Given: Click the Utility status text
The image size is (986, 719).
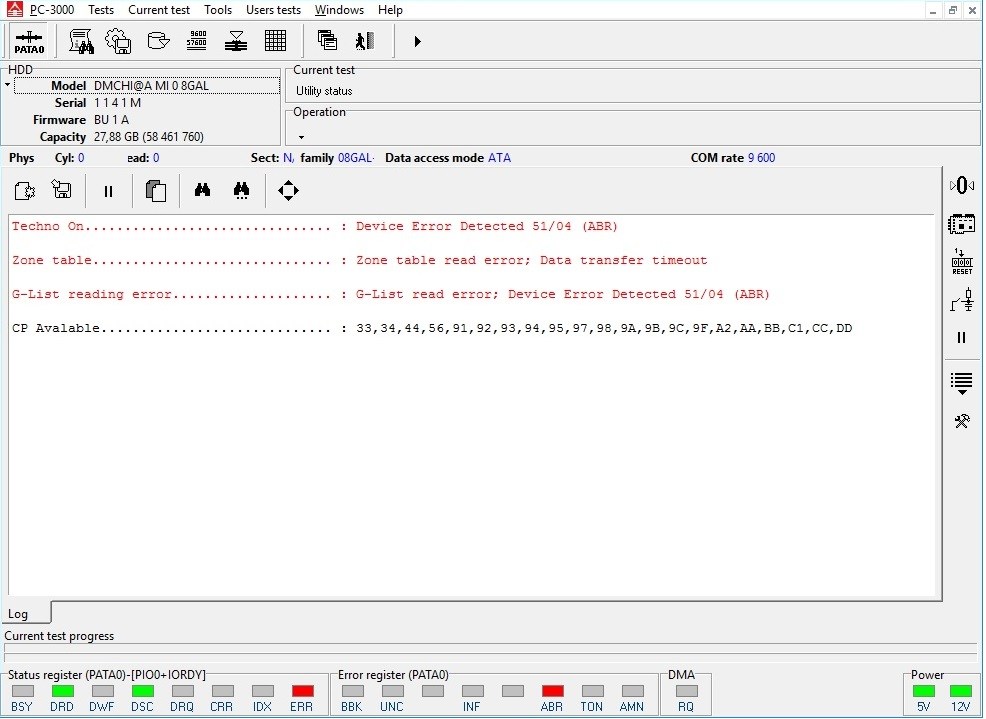Looking at the screenshot, I should pyautogui.click(x=324, y=91).
